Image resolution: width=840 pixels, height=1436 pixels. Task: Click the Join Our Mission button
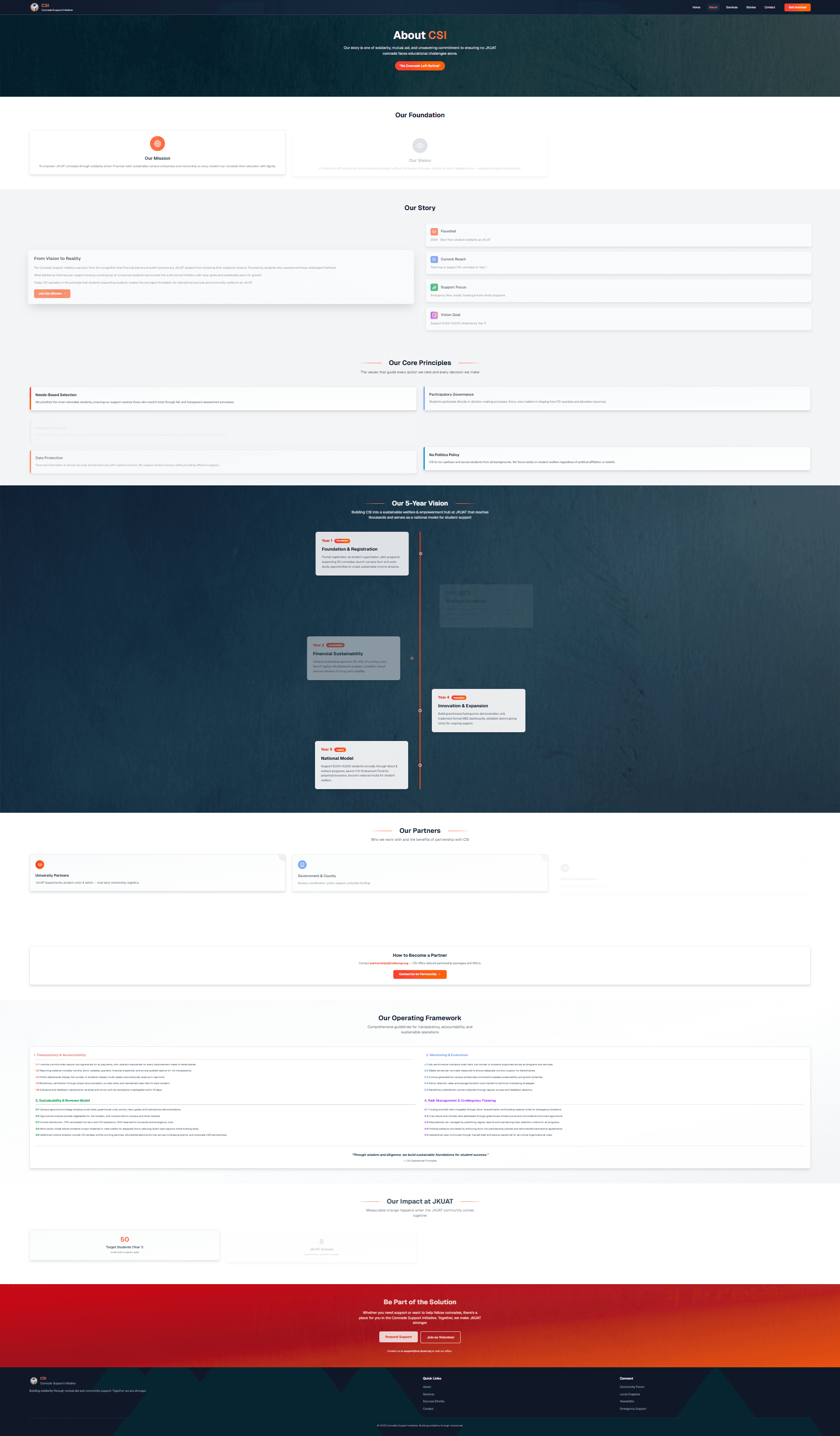pyautogui.click(x=52, y=294)
